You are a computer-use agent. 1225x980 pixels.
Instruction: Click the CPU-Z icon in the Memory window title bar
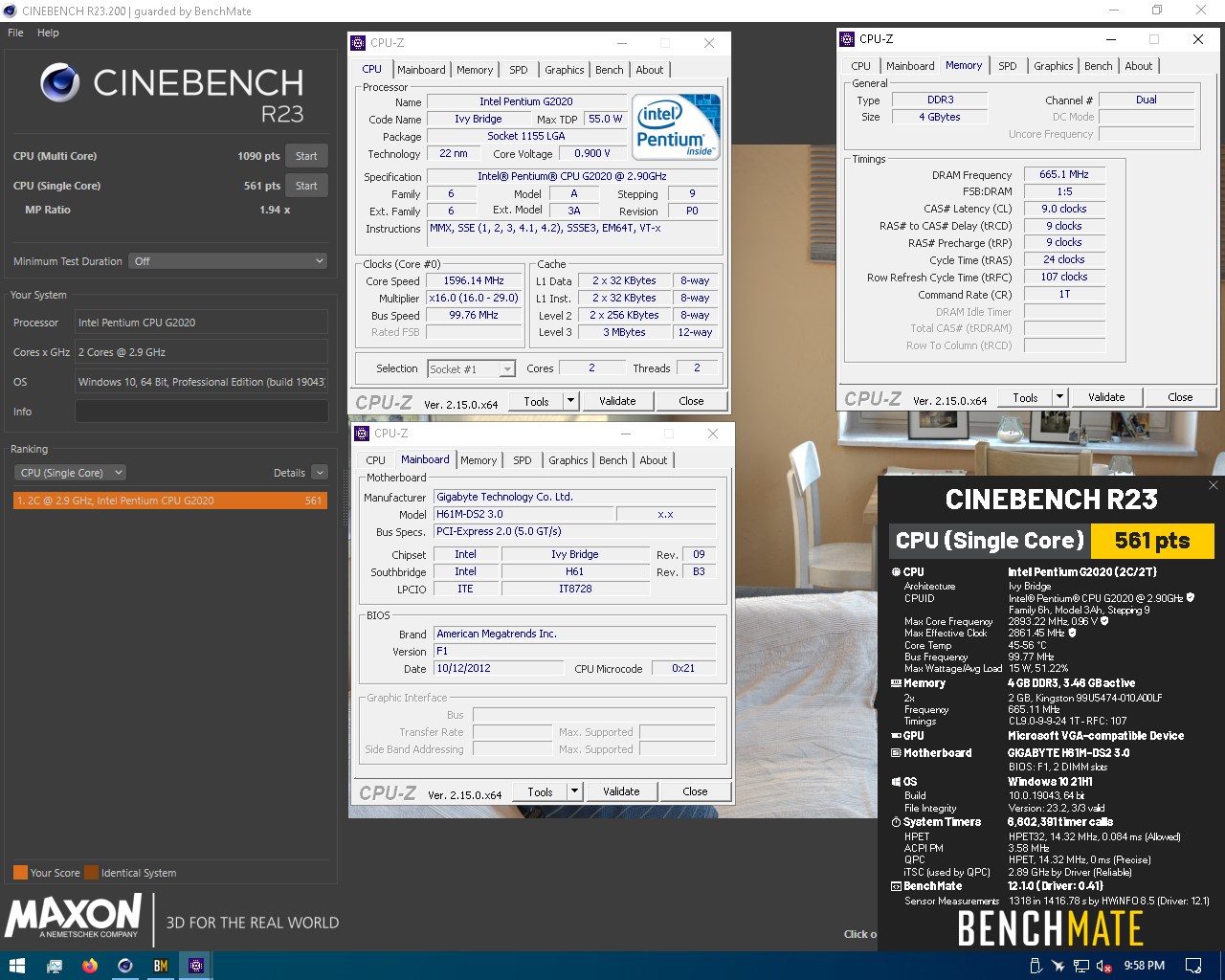tap(846, 39)
